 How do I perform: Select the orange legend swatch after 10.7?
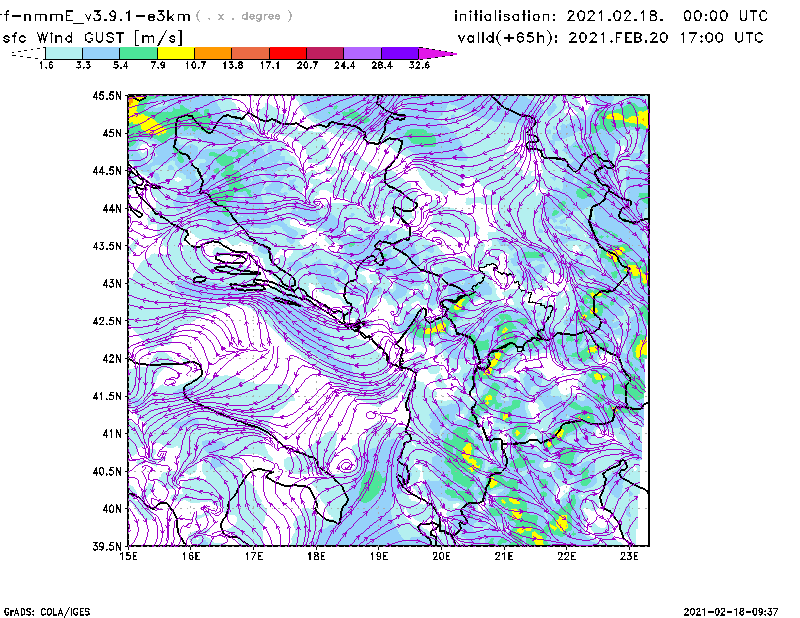pos(213,53)
